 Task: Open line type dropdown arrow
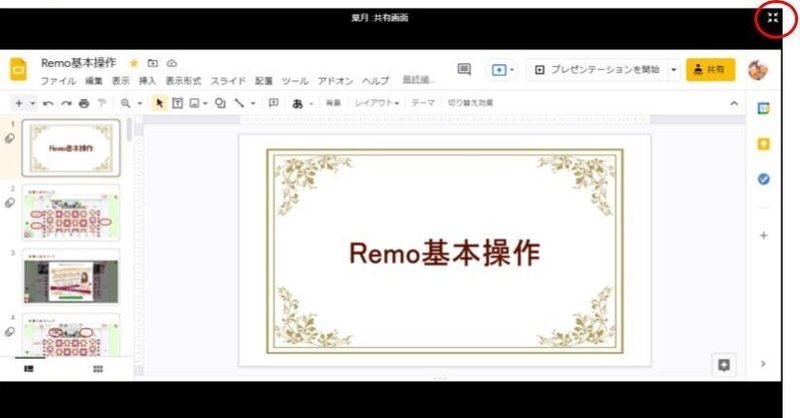point(253,104)
